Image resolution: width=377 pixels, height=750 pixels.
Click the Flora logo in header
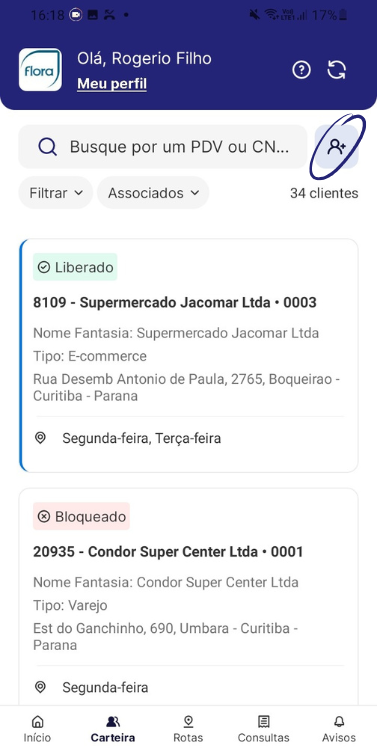coord(40,70)
